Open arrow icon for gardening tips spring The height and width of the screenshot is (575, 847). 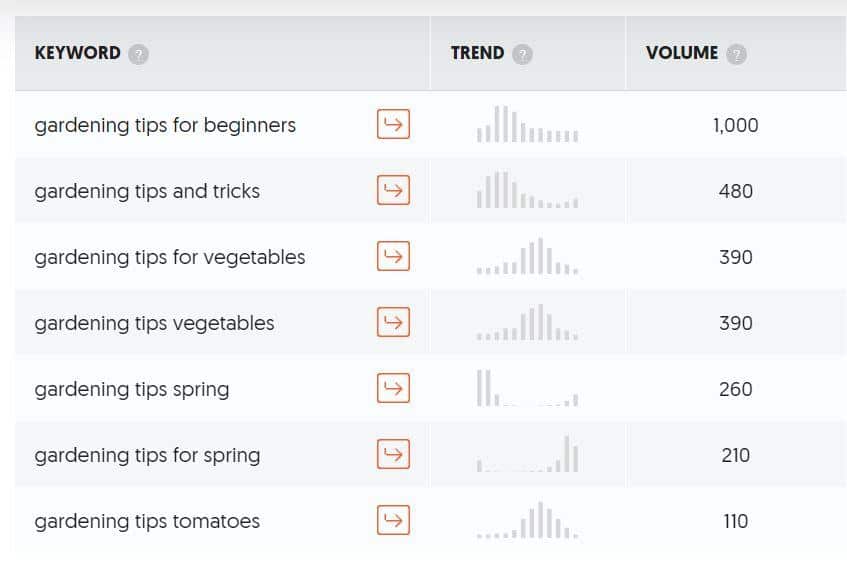click(393, 388)
